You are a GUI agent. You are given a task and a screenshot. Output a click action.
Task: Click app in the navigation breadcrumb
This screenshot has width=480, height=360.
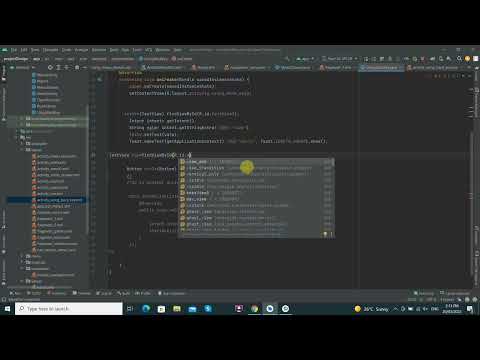36,59
